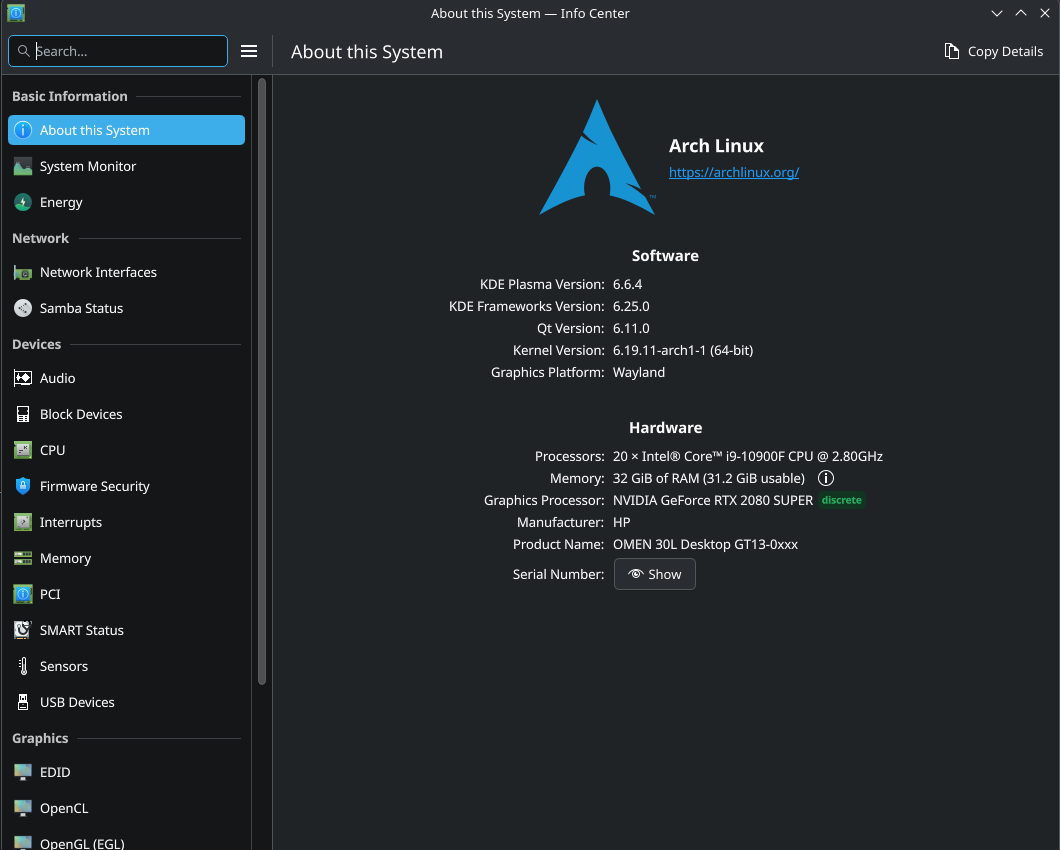Select the Interrupts icon in sidebar

23,522
